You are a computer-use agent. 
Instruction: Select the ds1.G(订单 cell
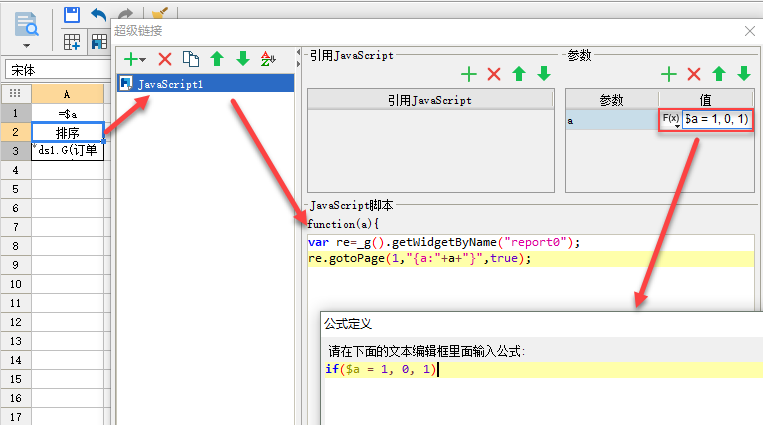[68, 151]
